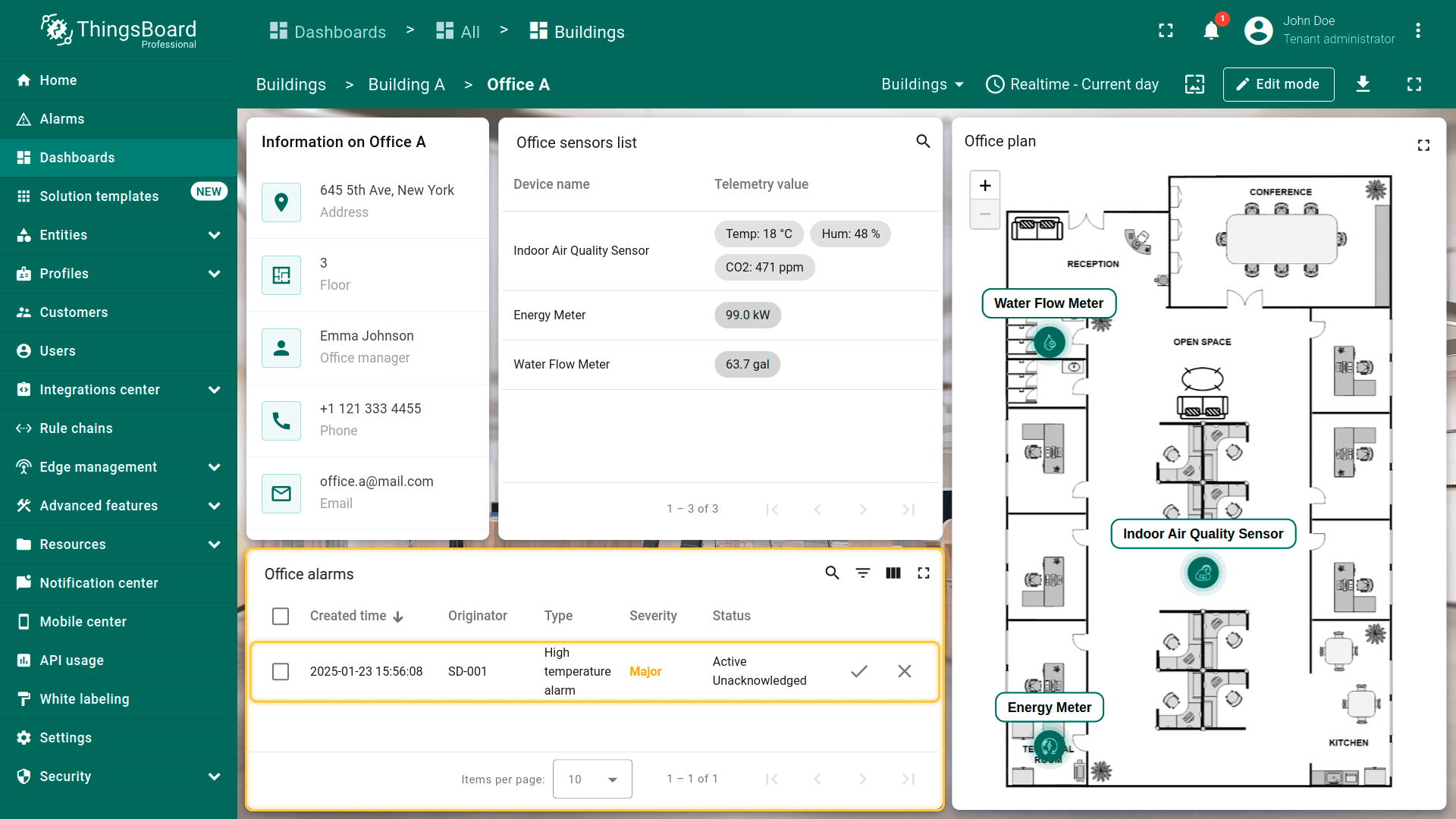This screenshot has height=819, width=1456.
Task: Open the Buildings state dropdown
Action: [922, 84]
